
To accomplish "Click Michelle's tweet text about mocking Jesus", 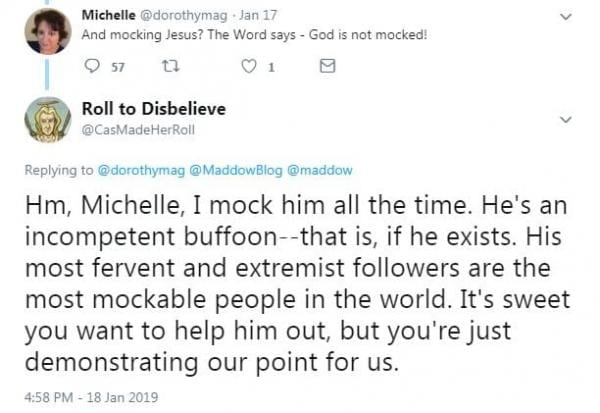I will click(x=254, y=35).
